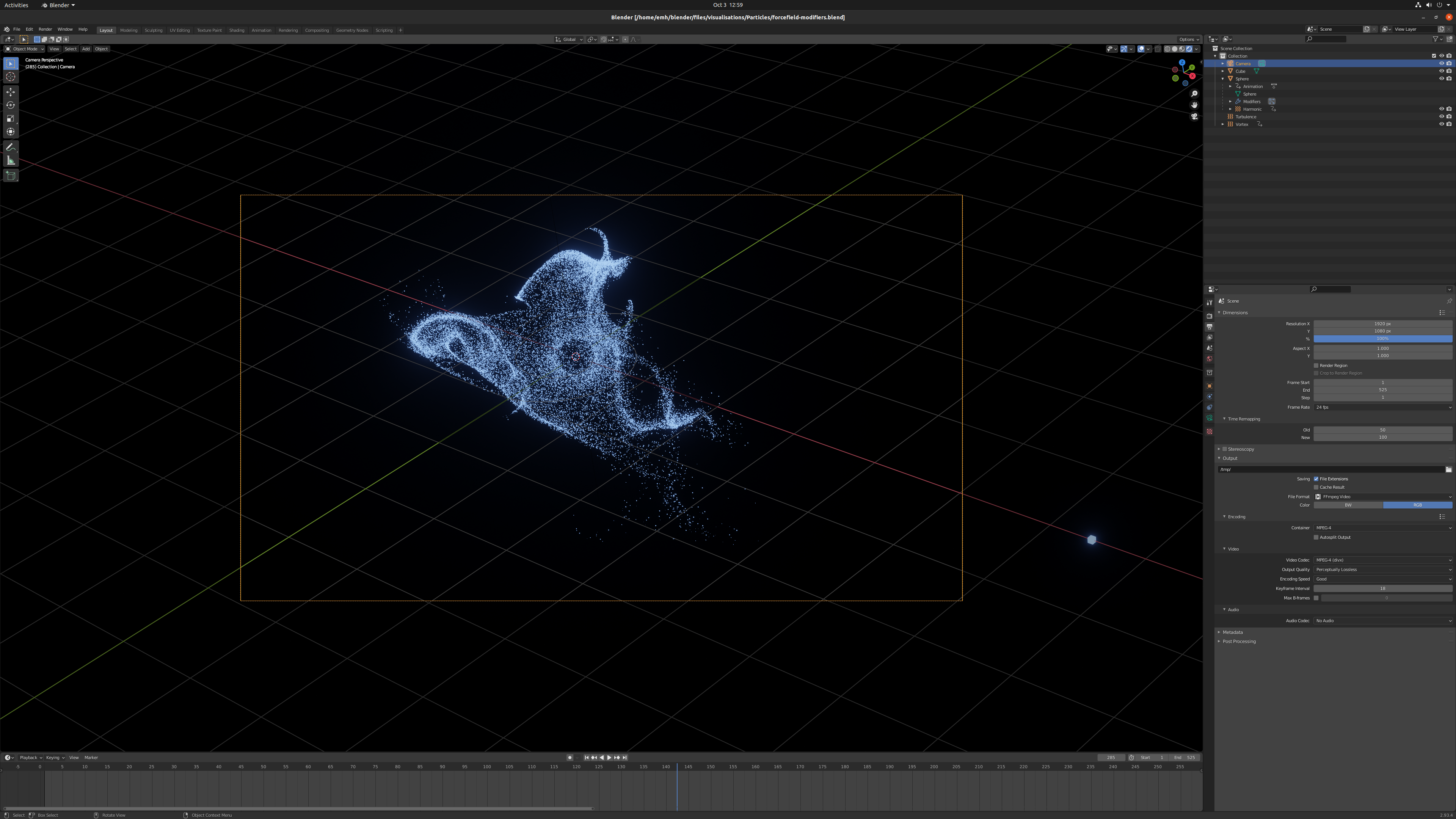Open the Physics properties tab
Image resolution: width=1456 pixels, height=819 pixels.
click(1210, 397)
